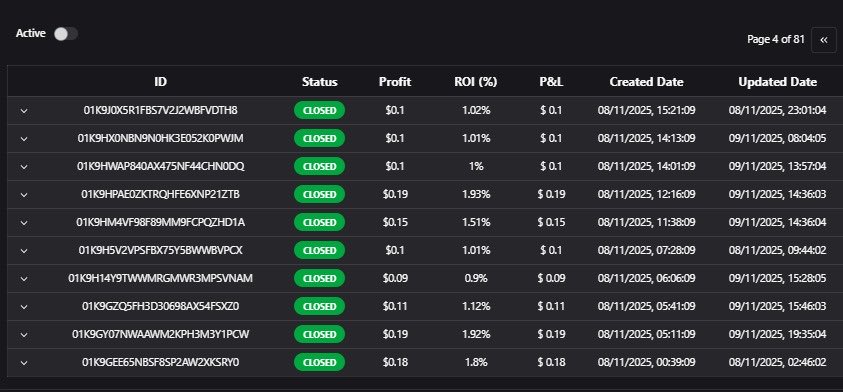Expand row 01K9HM4VF98F89MM9FCPQZHD1A
The image size is (843, 392).
(x=24, y=223)
